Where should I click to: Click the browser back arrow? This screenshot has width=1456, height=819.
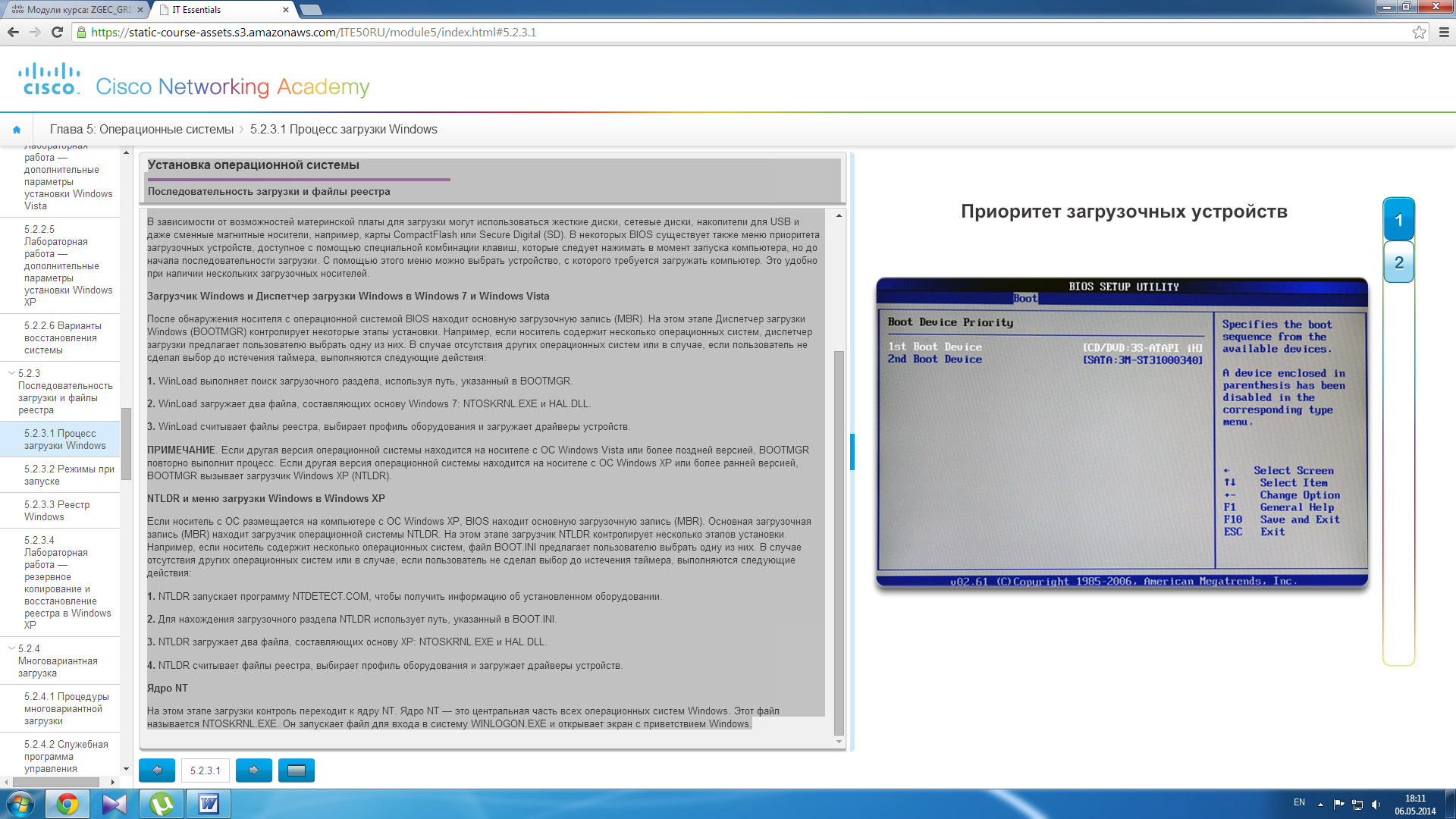(x=13, y=32)
